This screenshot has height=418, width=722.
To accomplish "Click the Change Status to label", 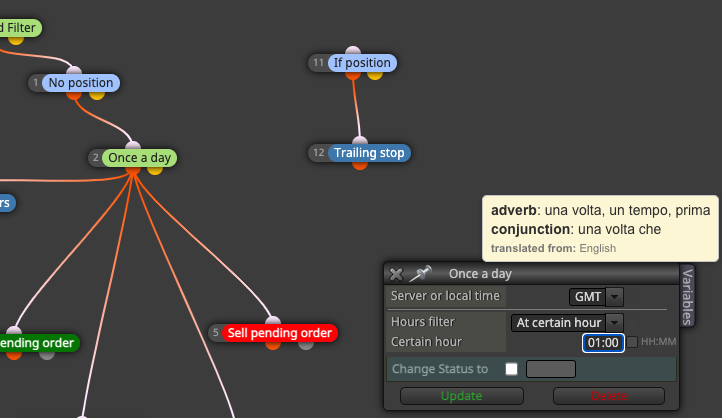I will pos(440,369).
